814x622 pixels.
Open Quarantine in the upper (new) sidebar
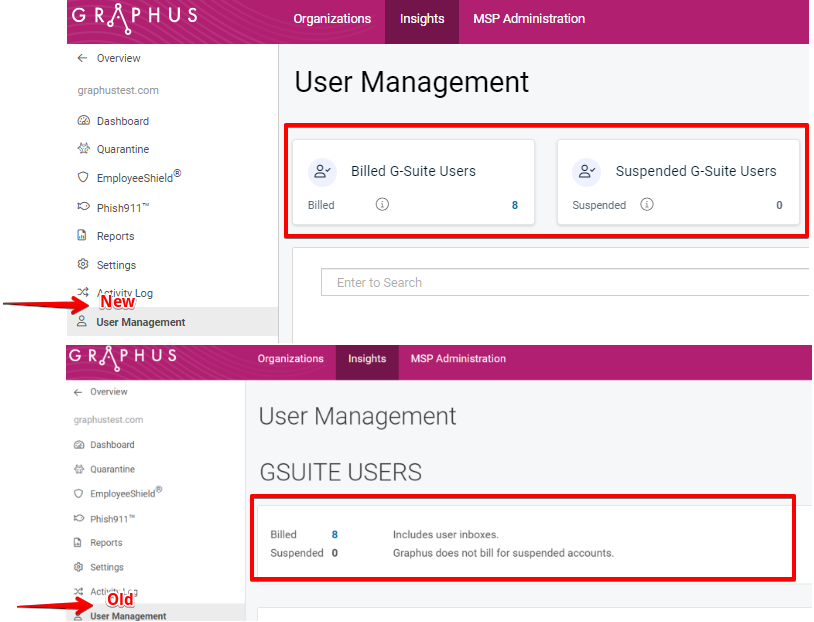click(x=123, y=149)
